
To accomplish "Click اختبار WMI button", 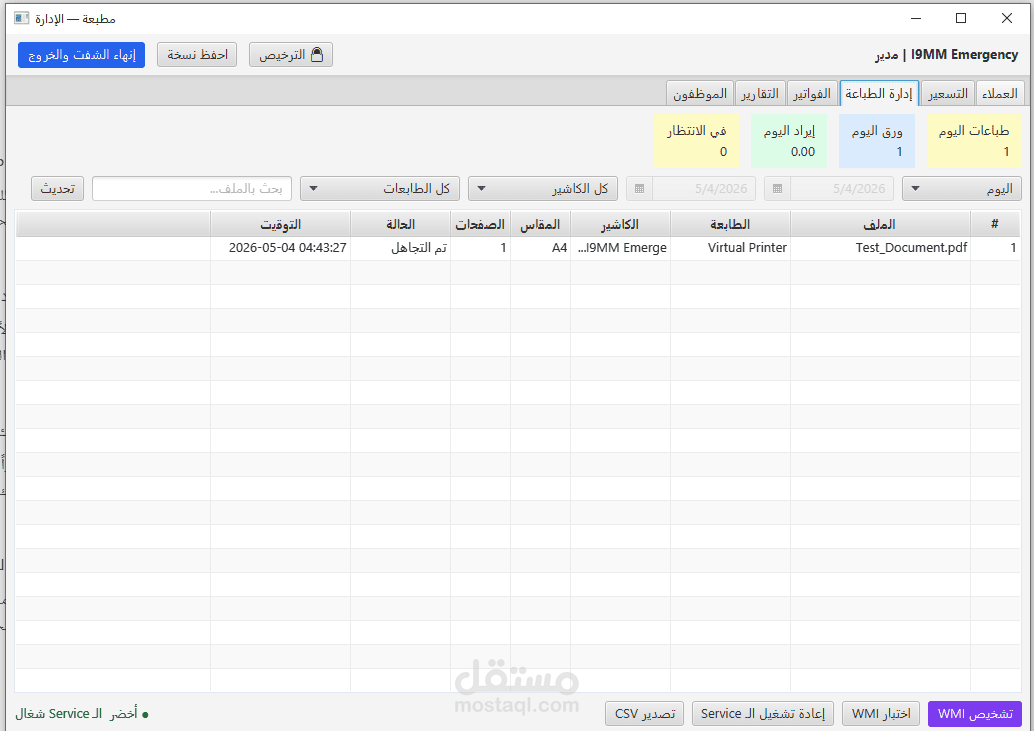I will pyautogui.click(x=881, y=714).
